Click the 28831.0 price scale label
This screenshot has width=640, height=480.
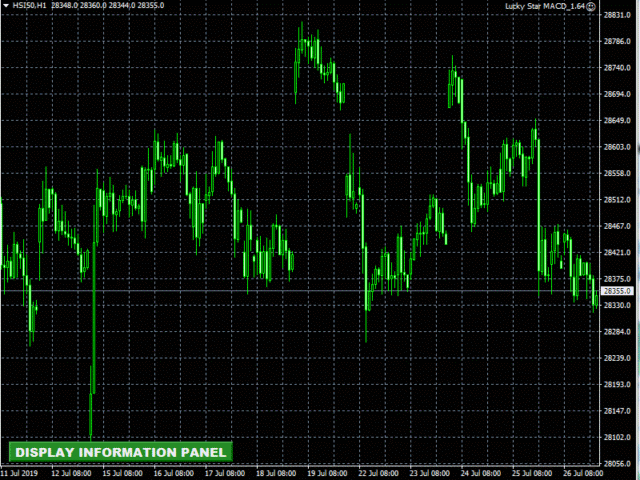(x=617, y=15)
